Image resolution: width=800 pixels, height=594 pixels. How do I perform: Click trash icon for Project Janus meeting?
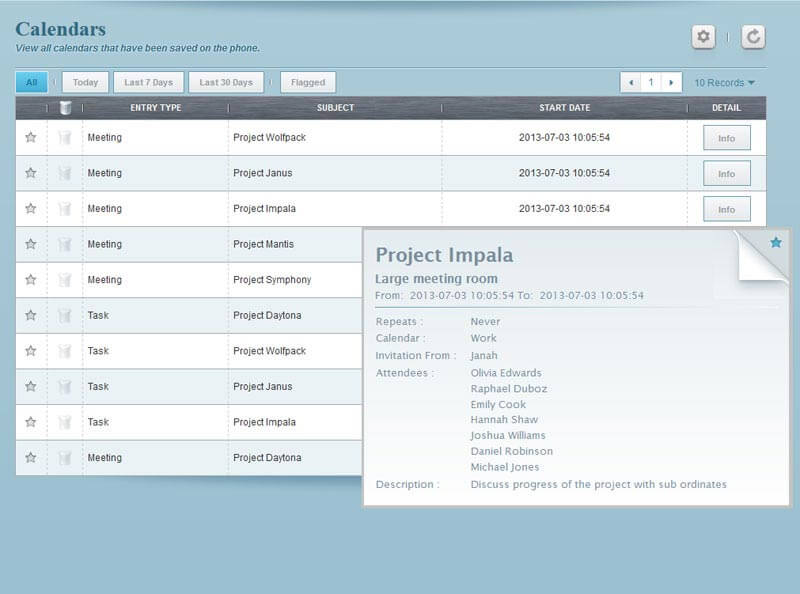pyautogui.click(x=65, y=173)
